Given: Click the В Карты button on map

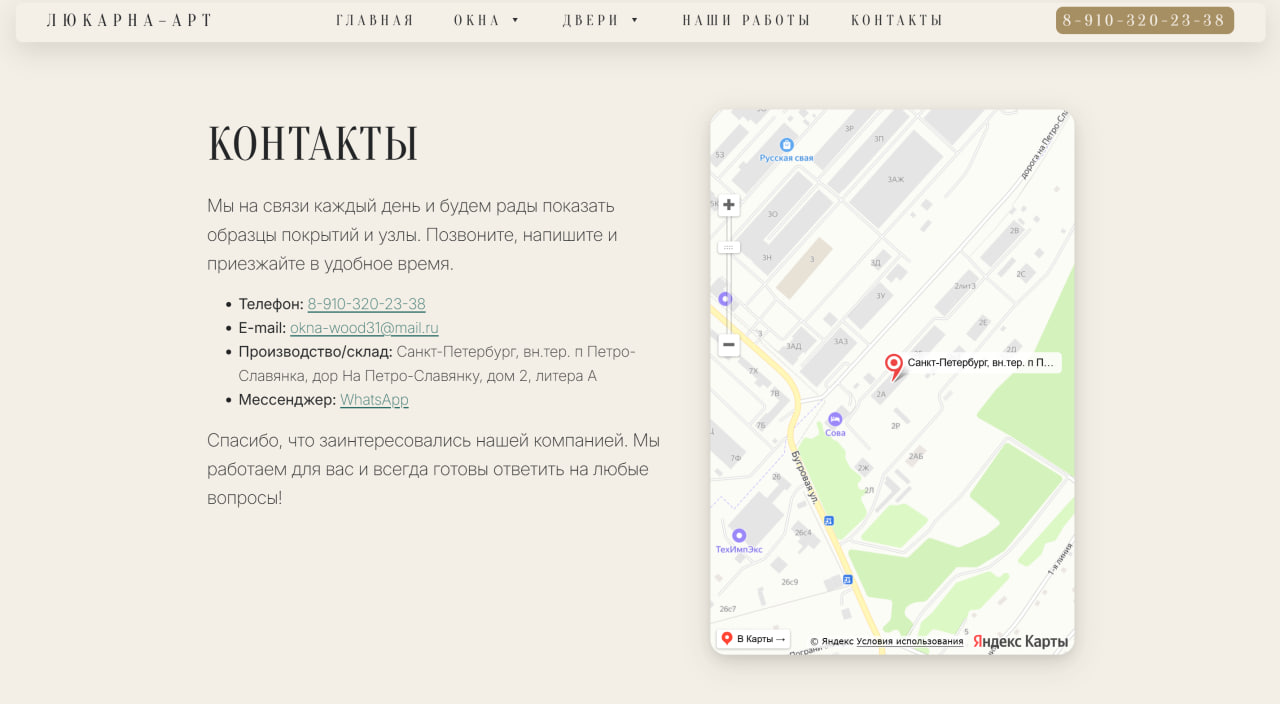Looking at the screenshot, I should click(754, 639).
